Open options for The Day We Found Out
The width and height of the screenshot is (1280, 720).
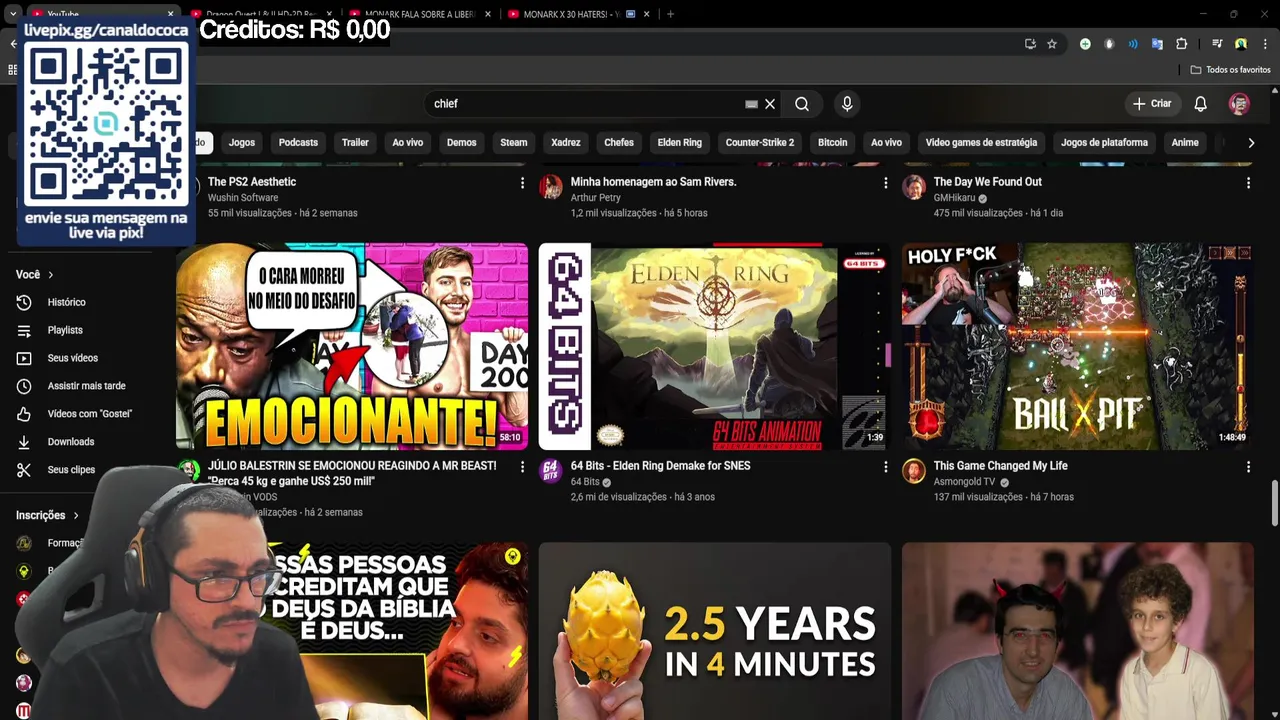tap(1248, 183)
